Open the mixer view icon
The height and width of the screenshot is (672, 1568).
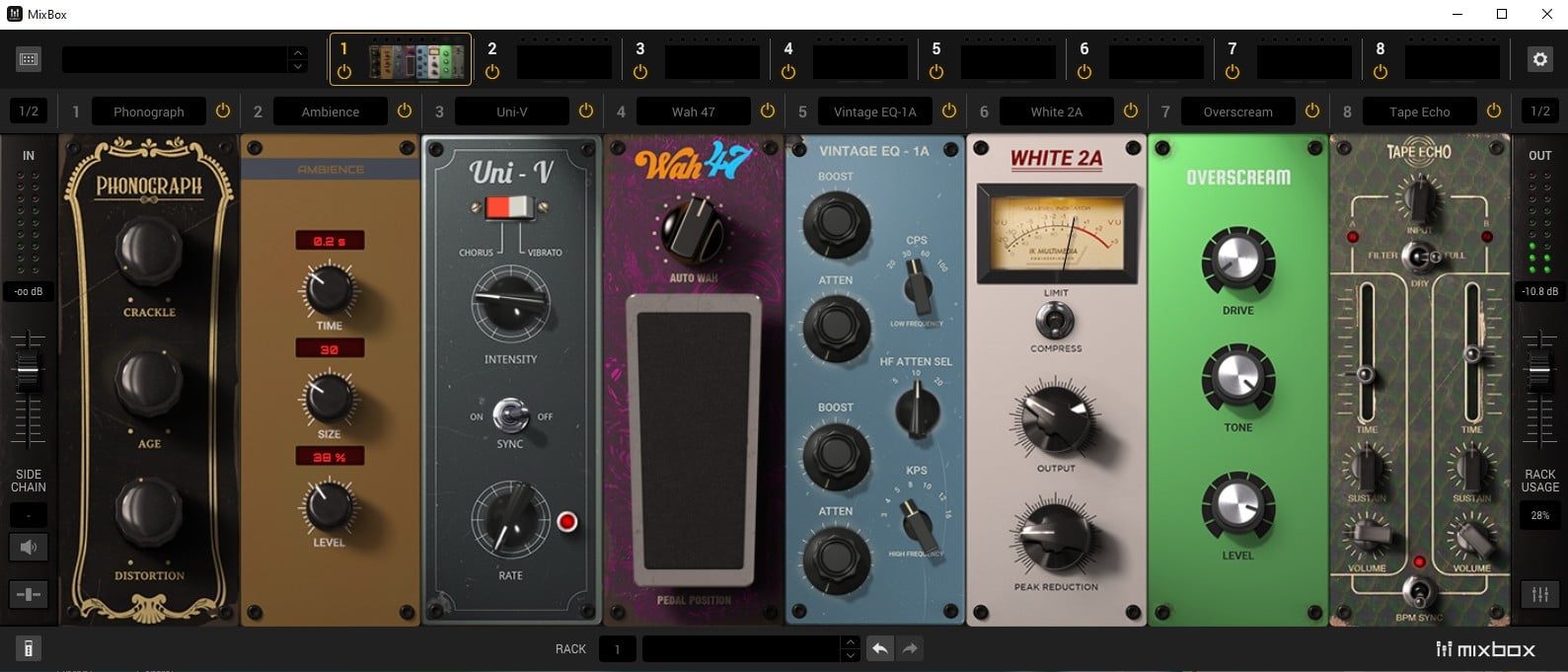(1539, 594)
